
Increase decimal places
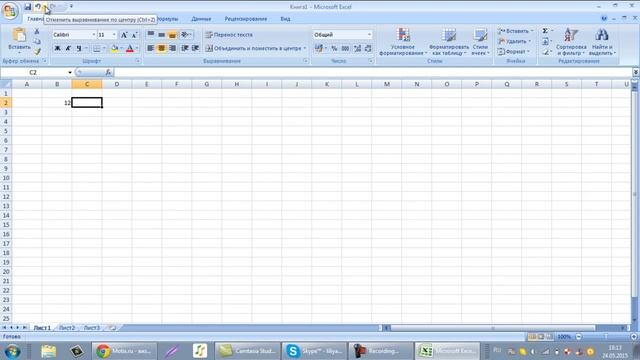click(358, 49)
